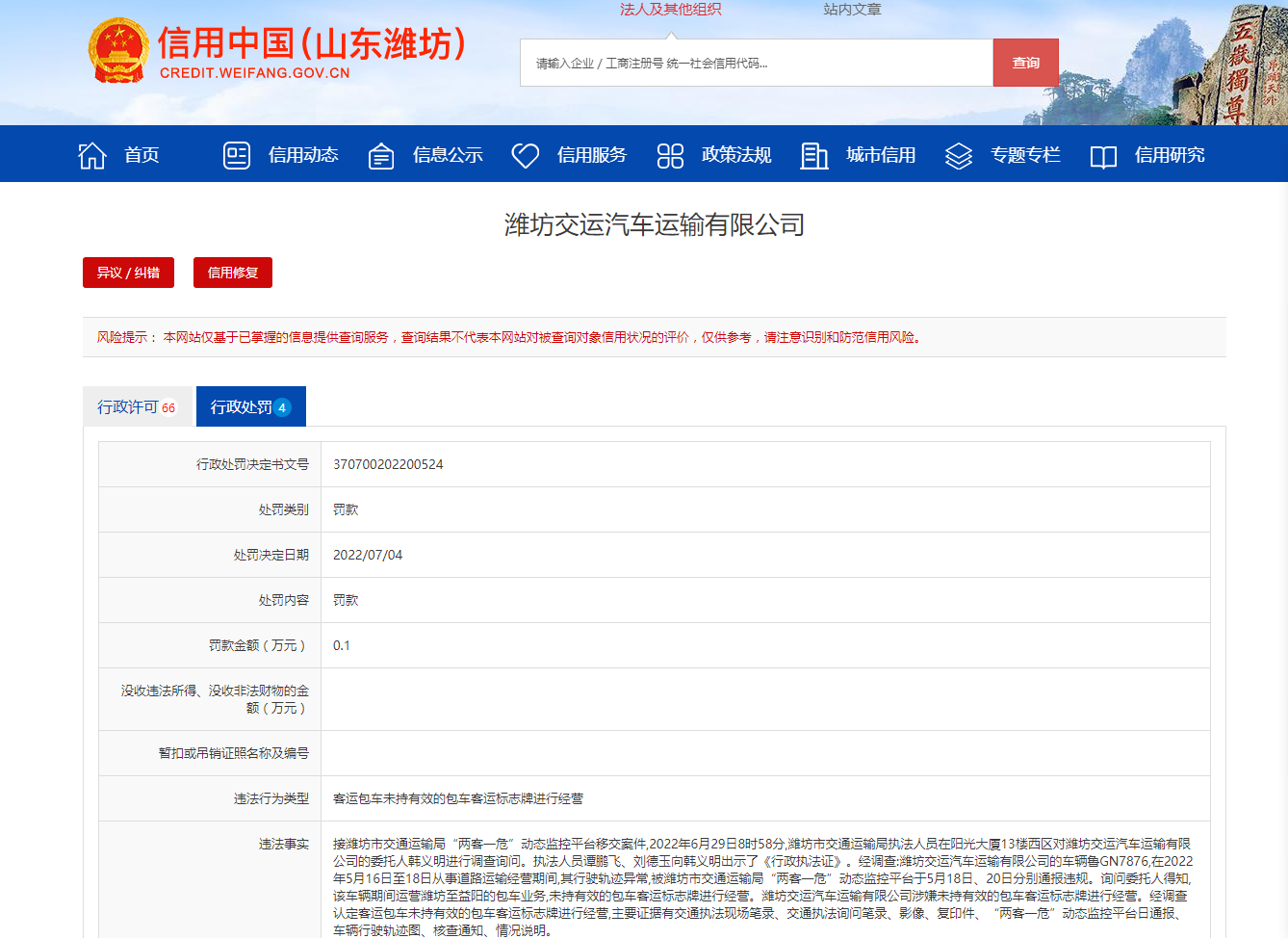Click the 信用修复 button
The width and height of the screenshot is (1288, 939).
click(x=233, y=273)
